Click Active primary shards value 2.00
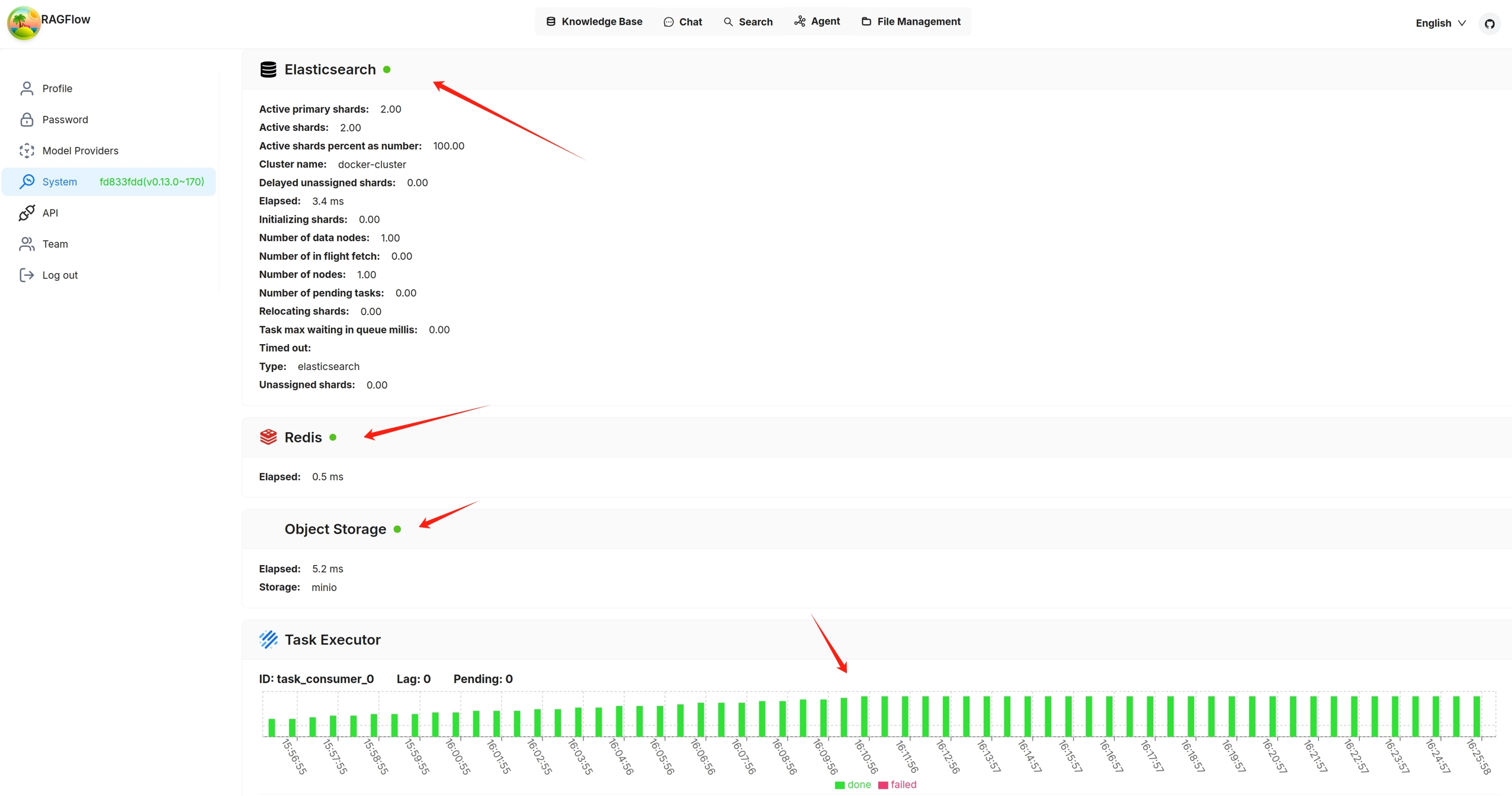 [391, 109]
